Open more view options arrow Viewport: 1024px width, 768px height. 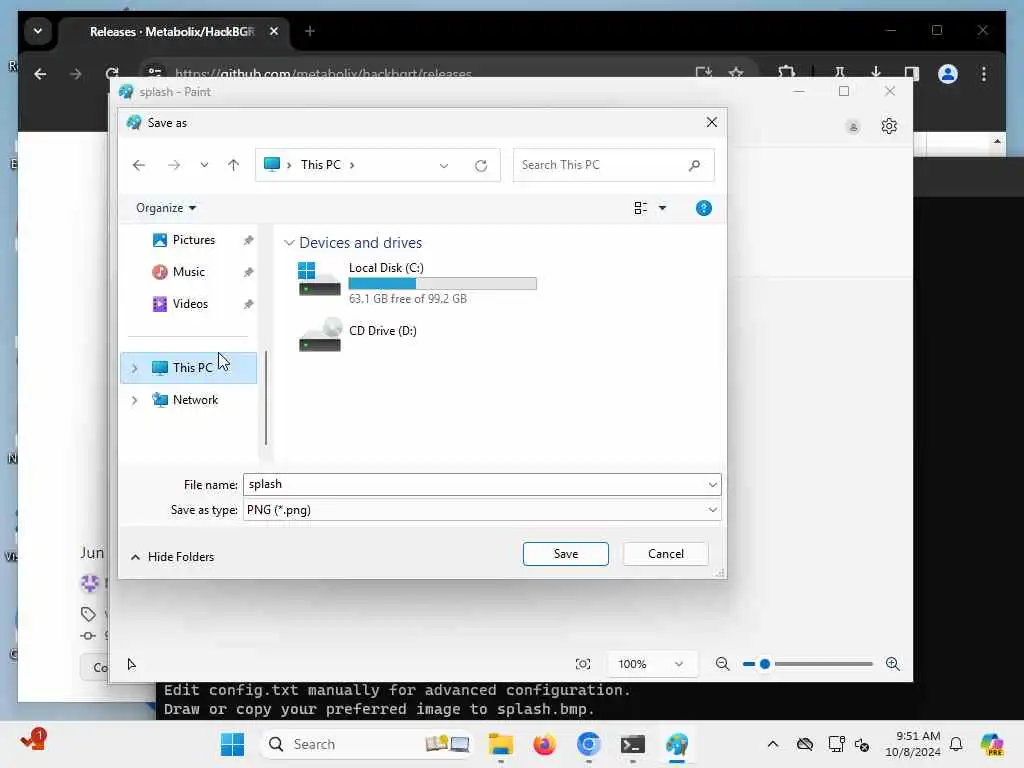click(662, 208)
